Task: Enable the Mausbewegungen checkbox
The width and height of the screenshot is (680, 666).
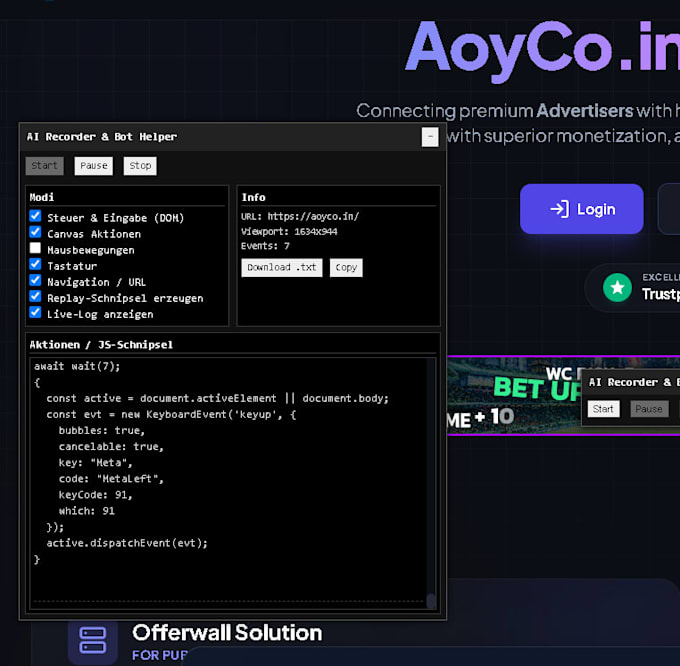Action: click(x=36, y=248)
